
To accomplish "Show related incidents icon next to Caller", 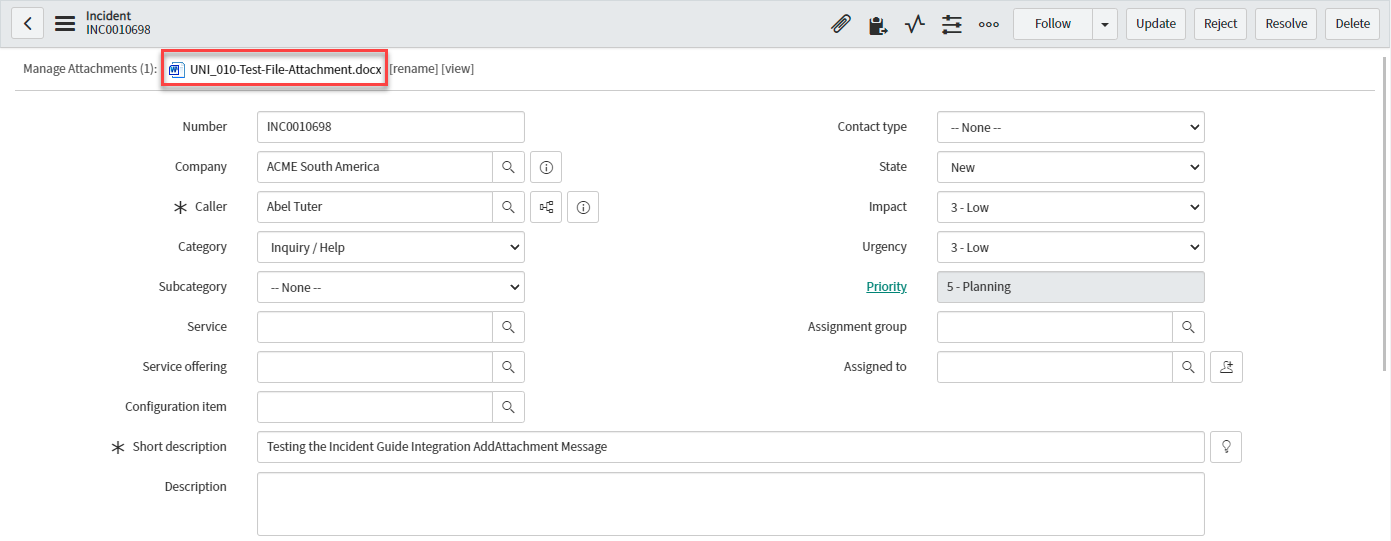I will coord(546,207).
